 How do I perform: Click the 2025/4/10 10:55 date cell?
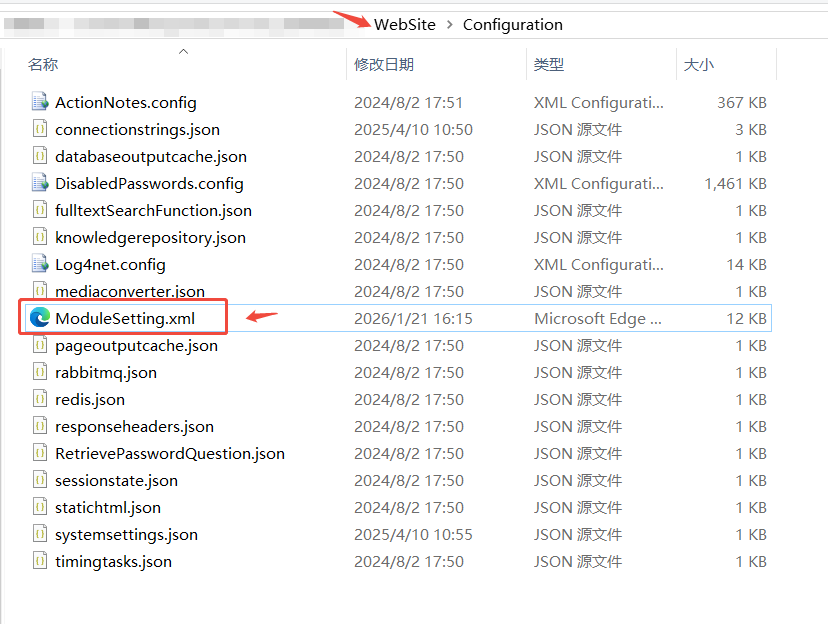tap(413, 534)
